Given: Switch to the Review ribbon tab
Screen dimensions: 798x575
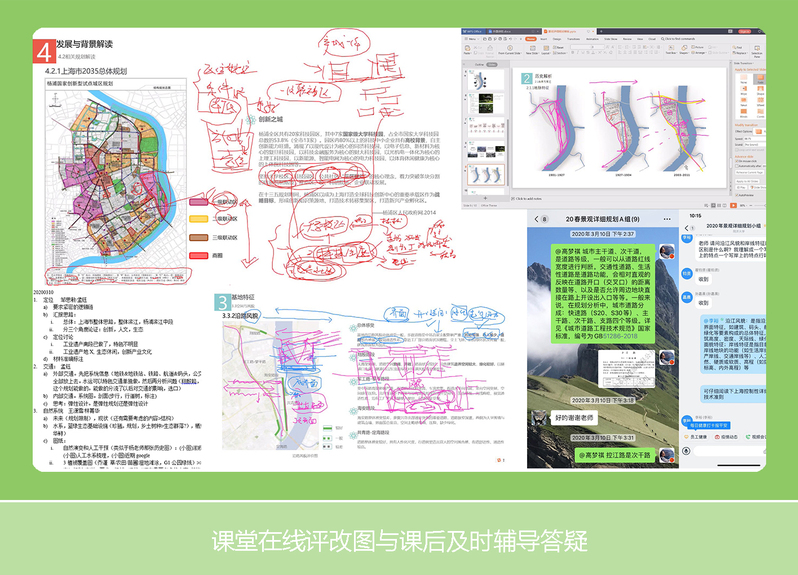Looking at the screenshot, I should tap(627, 39).
